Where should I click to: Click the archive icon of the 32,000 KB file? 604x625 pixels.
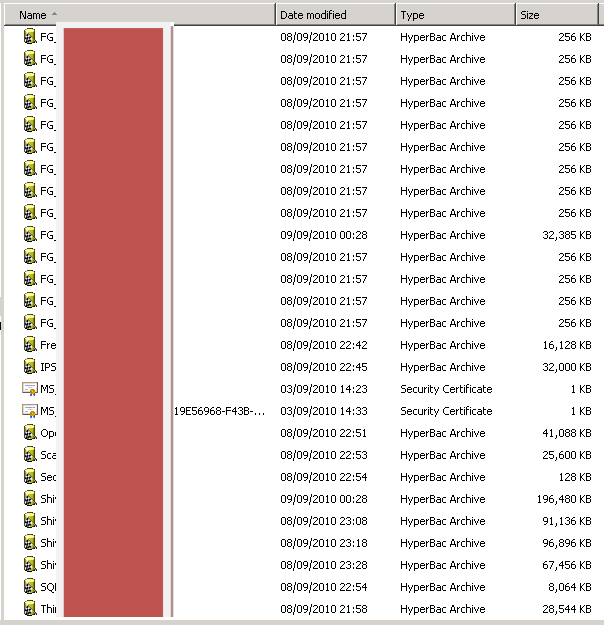[29, 367]
